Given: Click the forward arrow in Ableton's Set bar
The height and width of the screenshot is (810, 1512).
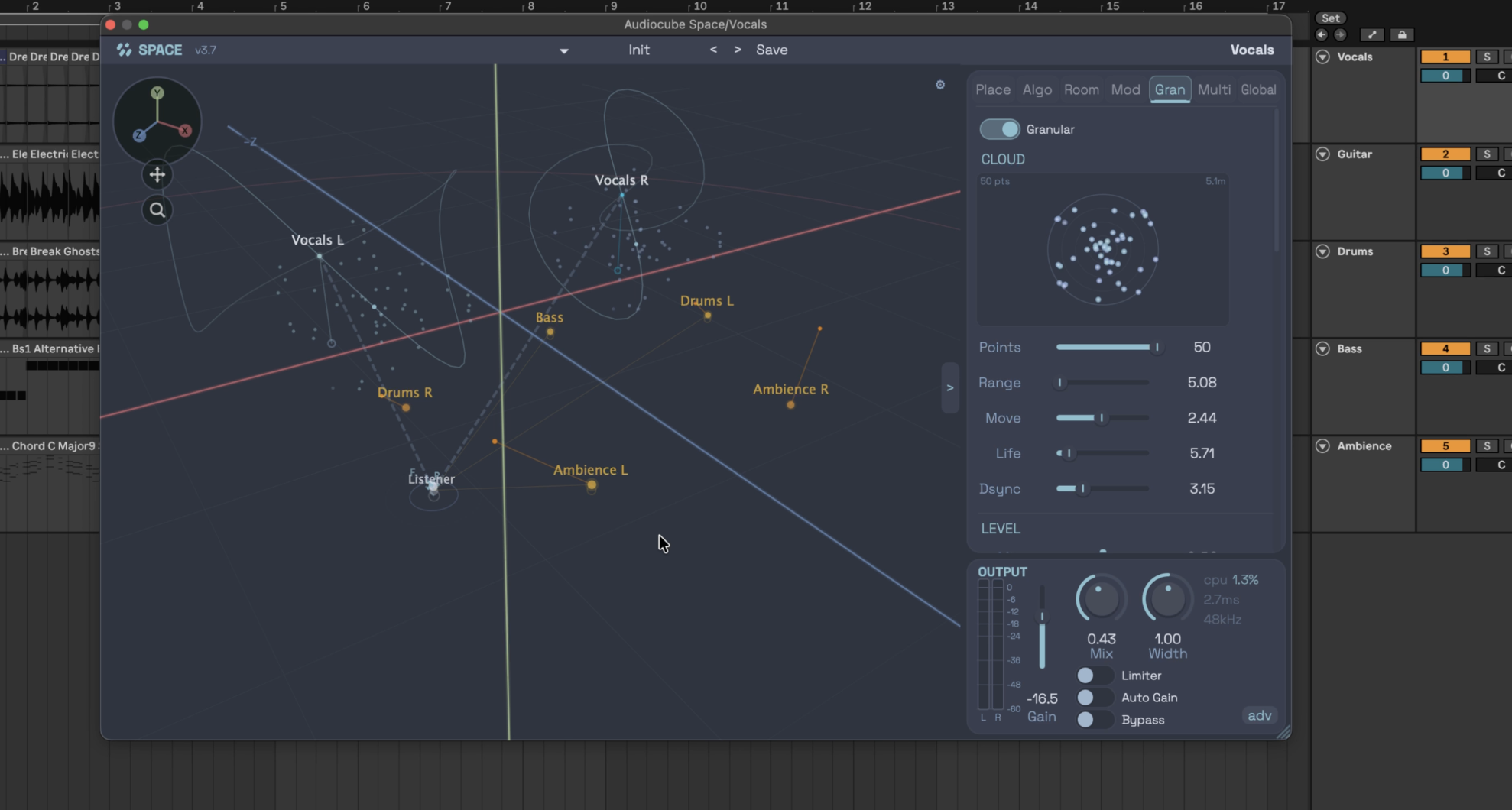Looking at the screenshot, I should pos(1340,34).
